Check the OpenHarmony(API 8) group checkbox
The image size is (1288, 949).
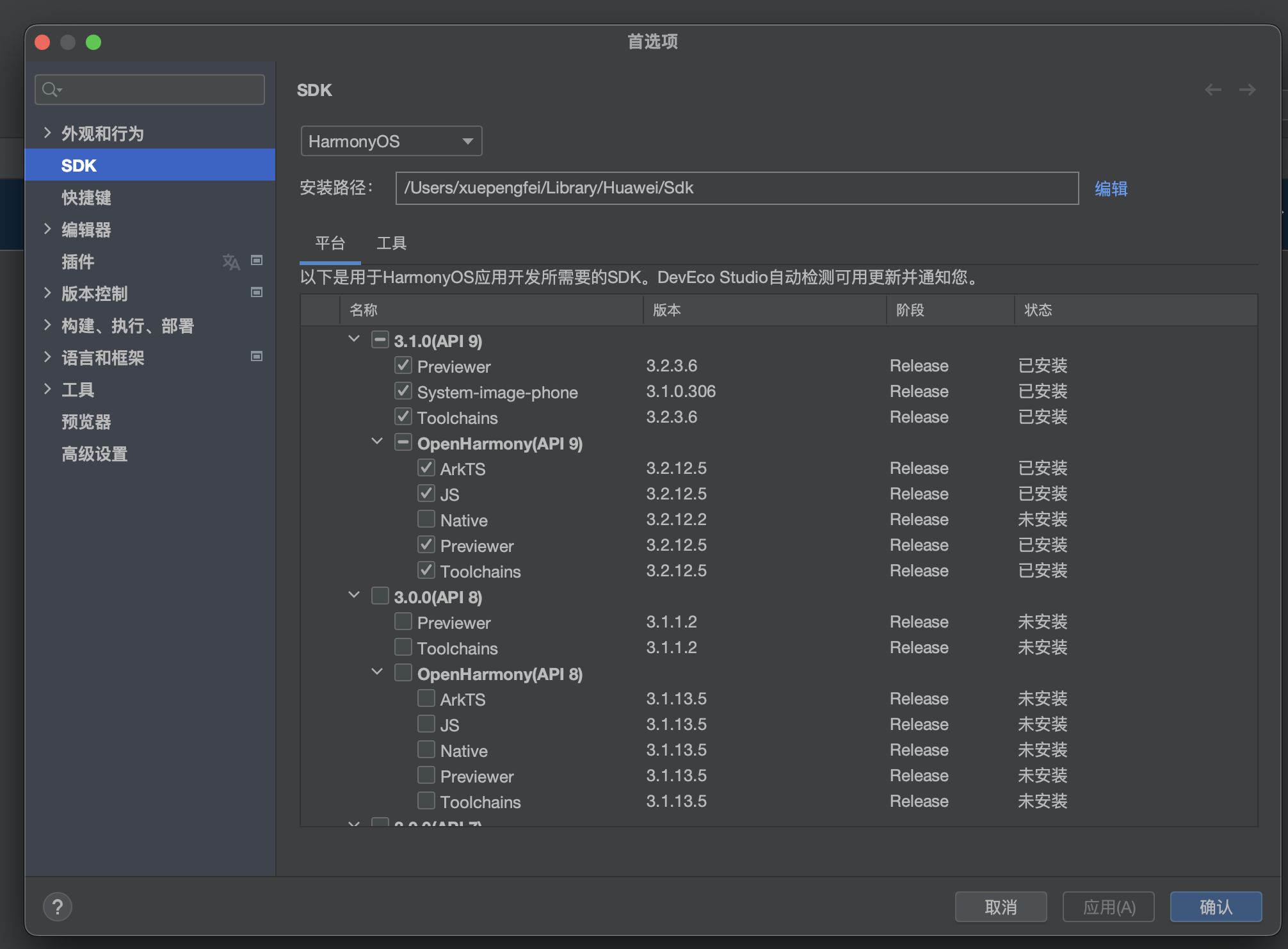[x=403, y=672]
